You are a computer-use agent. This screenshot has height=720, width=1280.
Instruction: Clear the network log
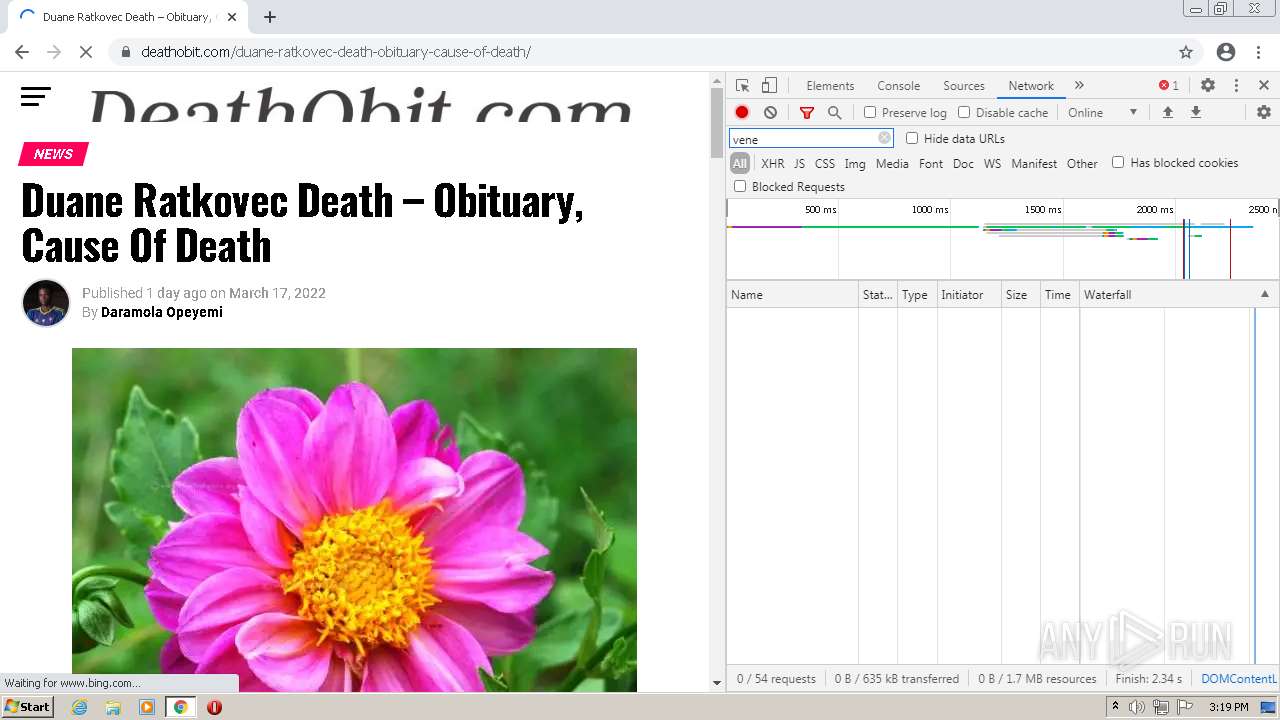(770, 113)
